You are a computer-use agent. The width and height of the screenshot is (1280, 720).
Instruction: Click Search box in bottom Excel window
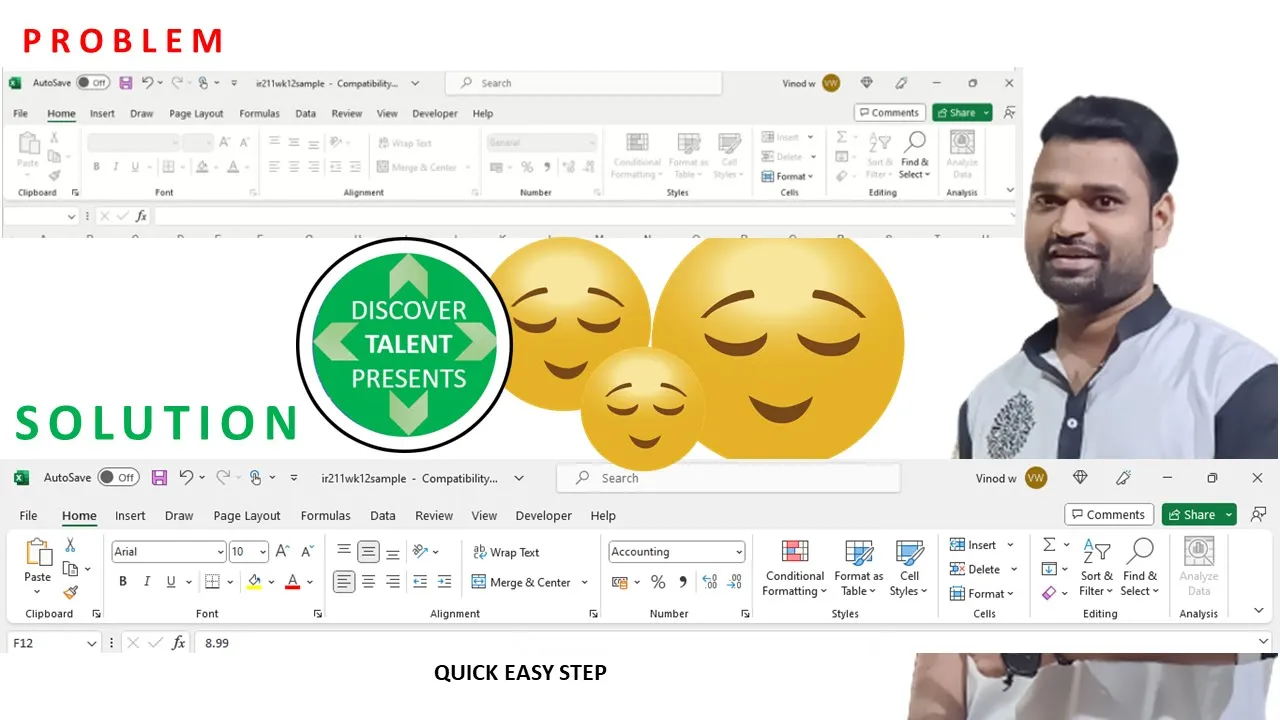[728, 478]
